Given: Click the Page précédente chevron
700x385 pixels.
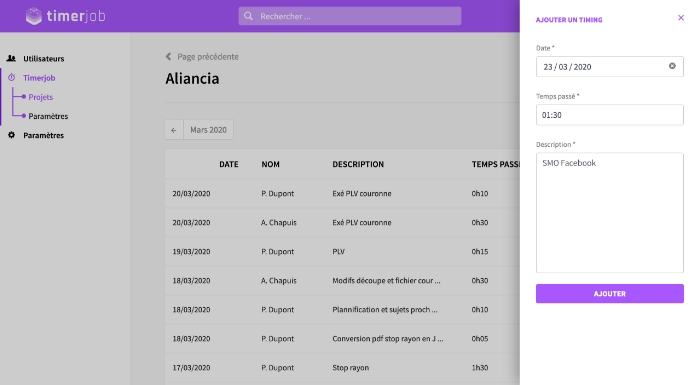Looking at the screenshot, I should click(168, 56).
